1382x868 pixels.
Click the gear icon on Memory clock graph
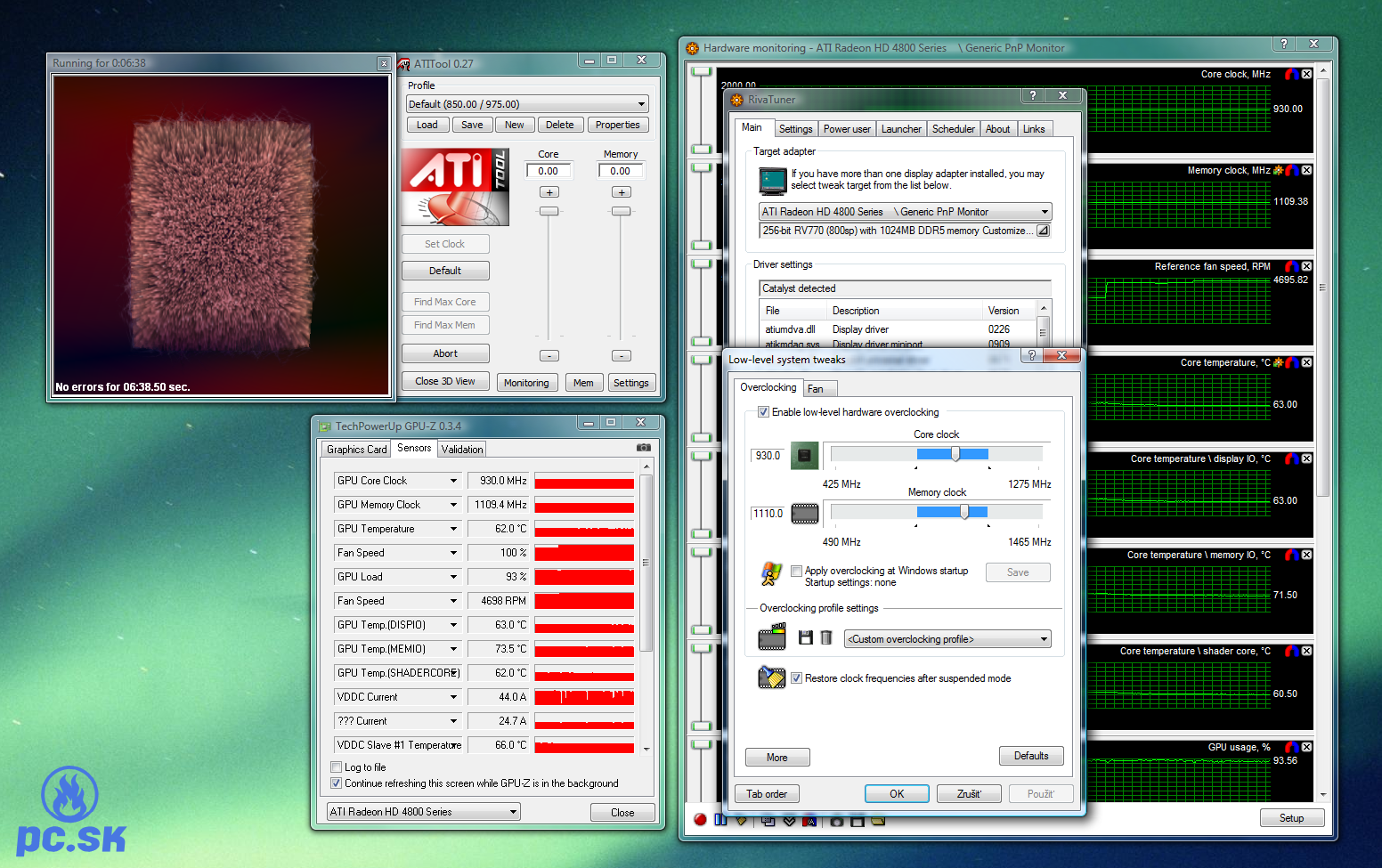coord(1279,170)
